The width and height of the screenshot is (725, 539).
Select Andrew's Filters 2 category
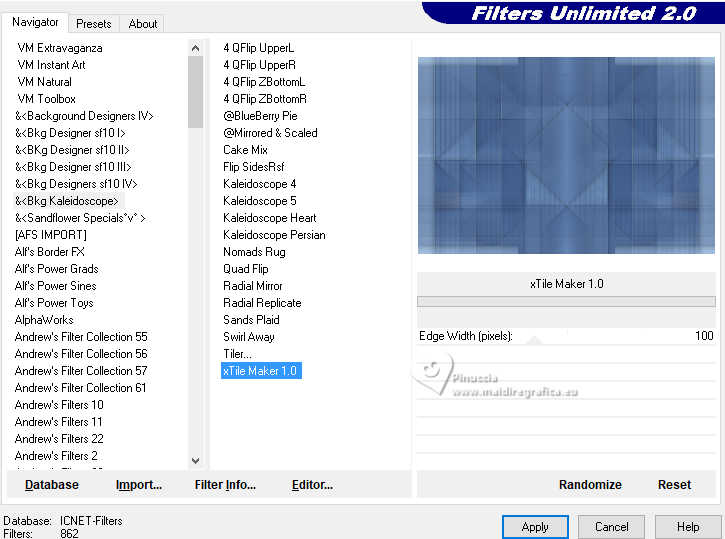point(56,456)
